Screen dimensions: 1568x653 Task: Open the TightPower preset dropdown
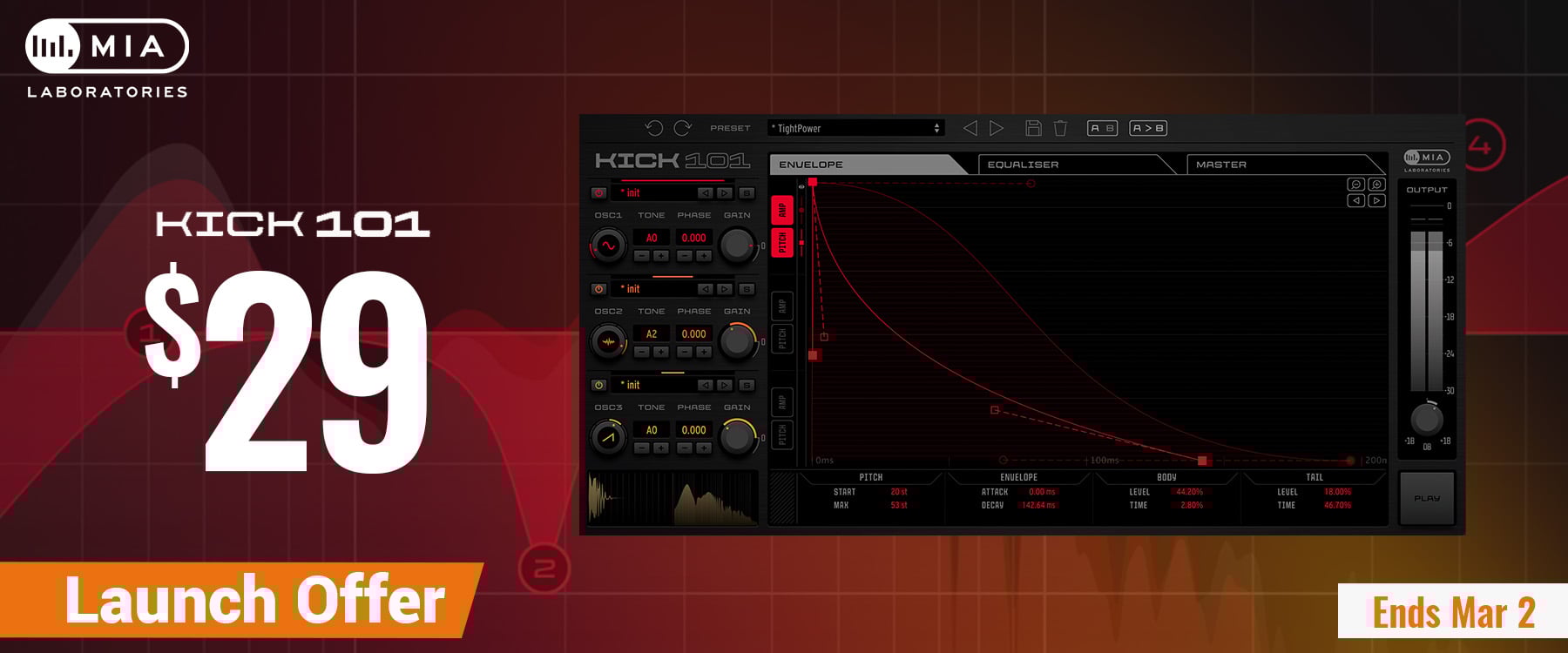pos(855,128)
